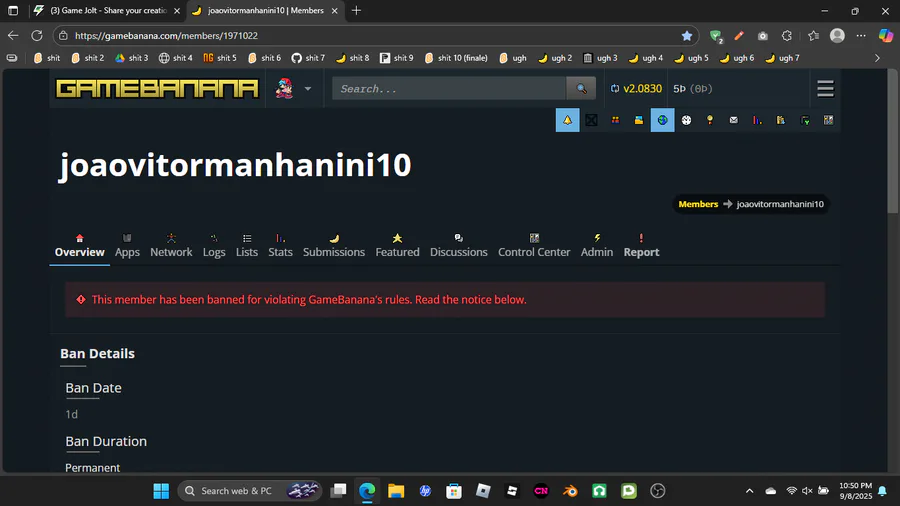Open the hamburger menu on GameBanana
The image size is (900, 506).
click(825, 88)
